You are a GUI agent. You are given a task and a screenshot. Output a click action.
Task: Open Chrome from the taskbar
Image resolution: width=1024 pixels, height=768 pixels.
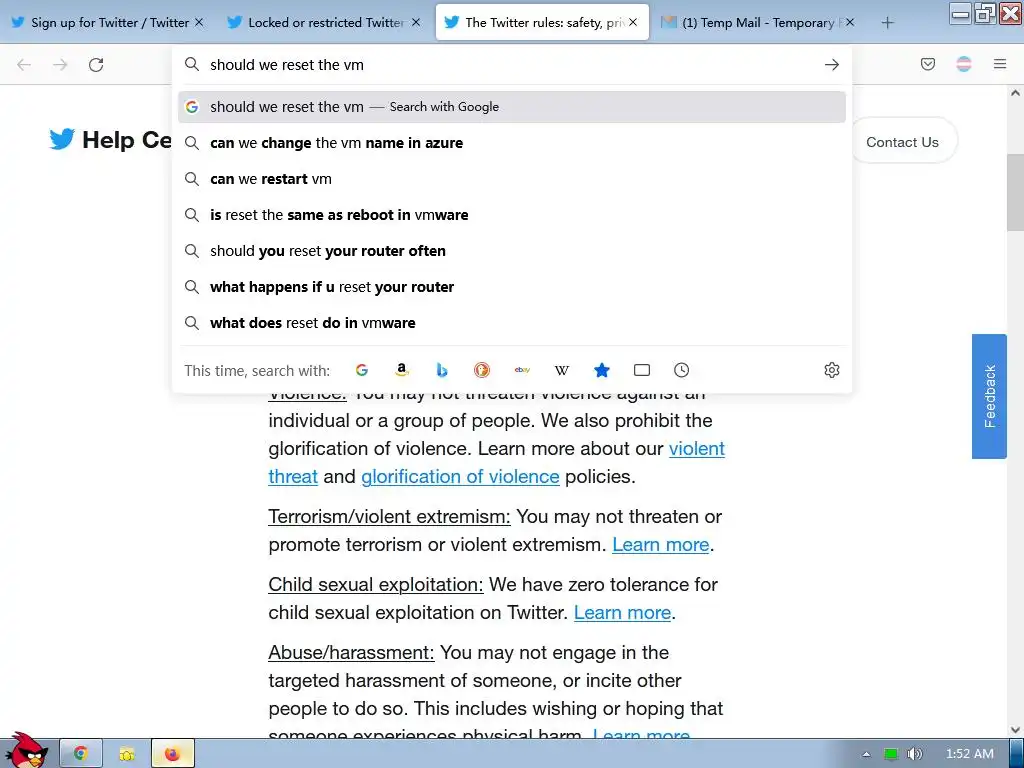[80, 754]
